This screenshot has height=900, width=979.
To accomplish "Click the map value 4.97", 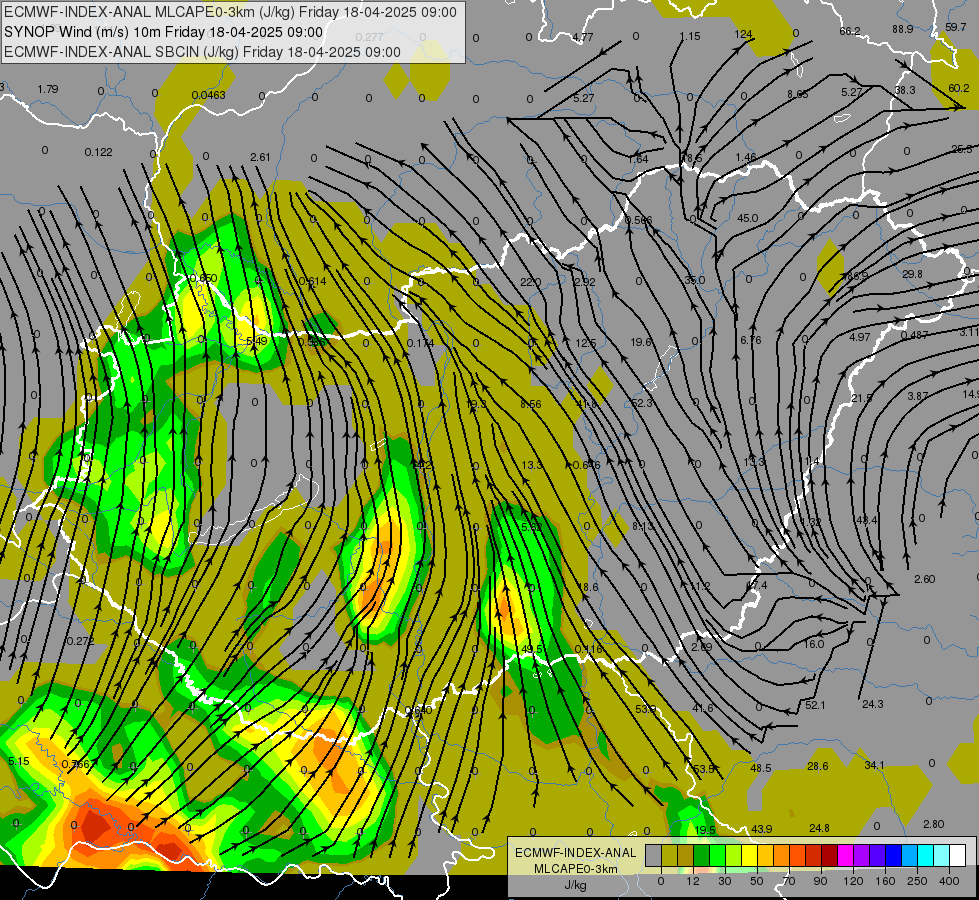I will [860, 337].
